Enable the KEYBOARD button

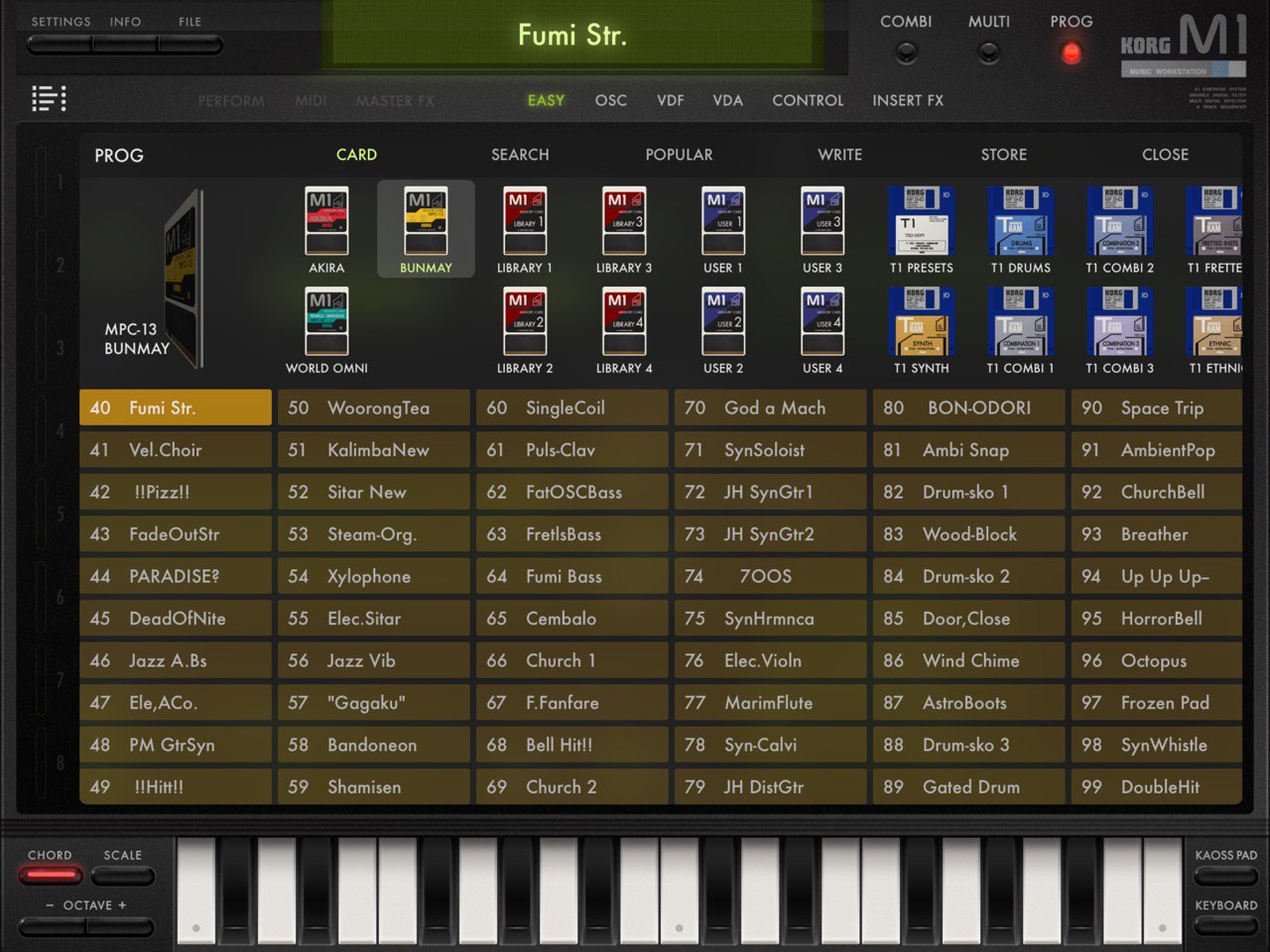pyautogui.click(x=1225, y=926)
